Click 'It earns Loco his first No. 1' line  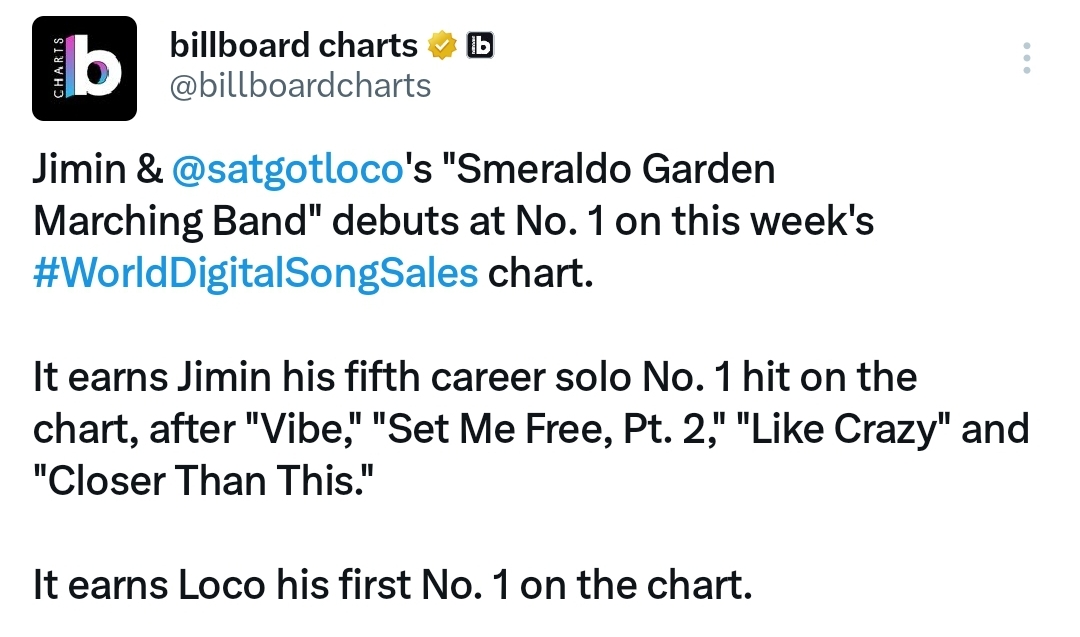(x=393, y=585)
